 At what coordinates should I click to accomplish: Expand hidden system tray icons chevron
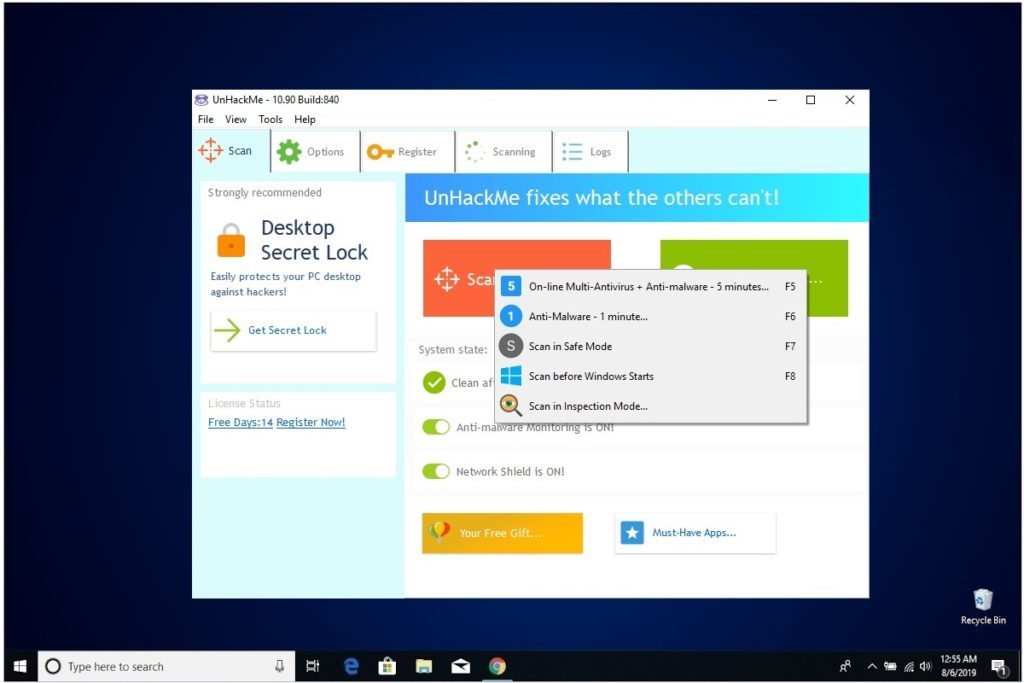coord(872,666)
